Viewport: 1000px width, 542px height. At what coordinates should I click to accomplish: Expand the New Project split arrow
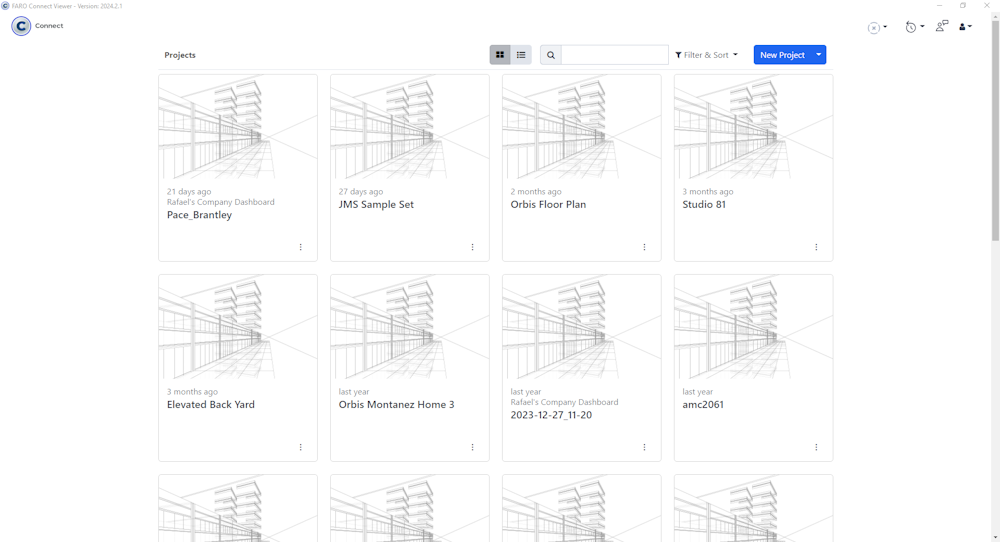click(819, 55)
